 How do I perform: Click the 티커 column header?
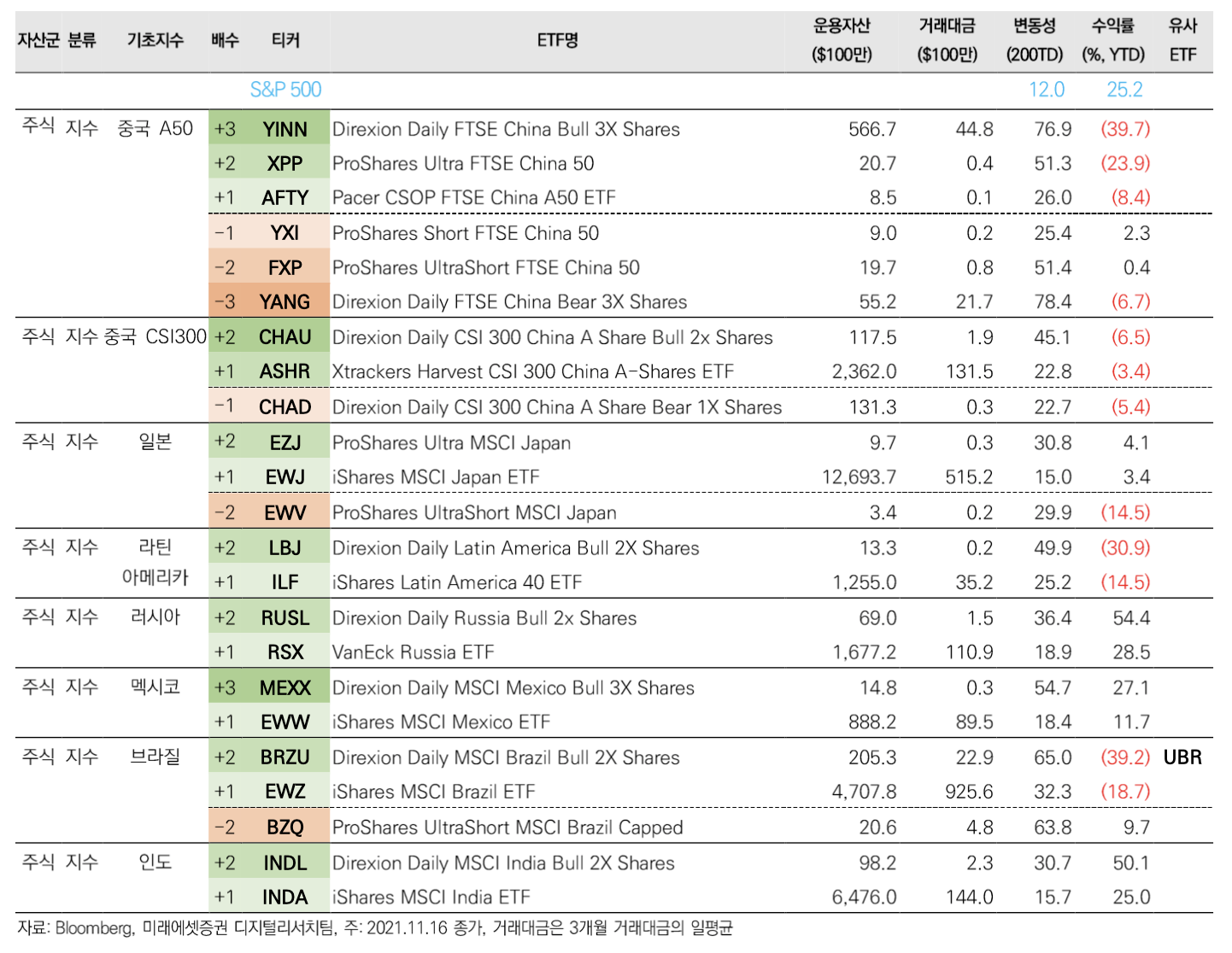point(285,40)
